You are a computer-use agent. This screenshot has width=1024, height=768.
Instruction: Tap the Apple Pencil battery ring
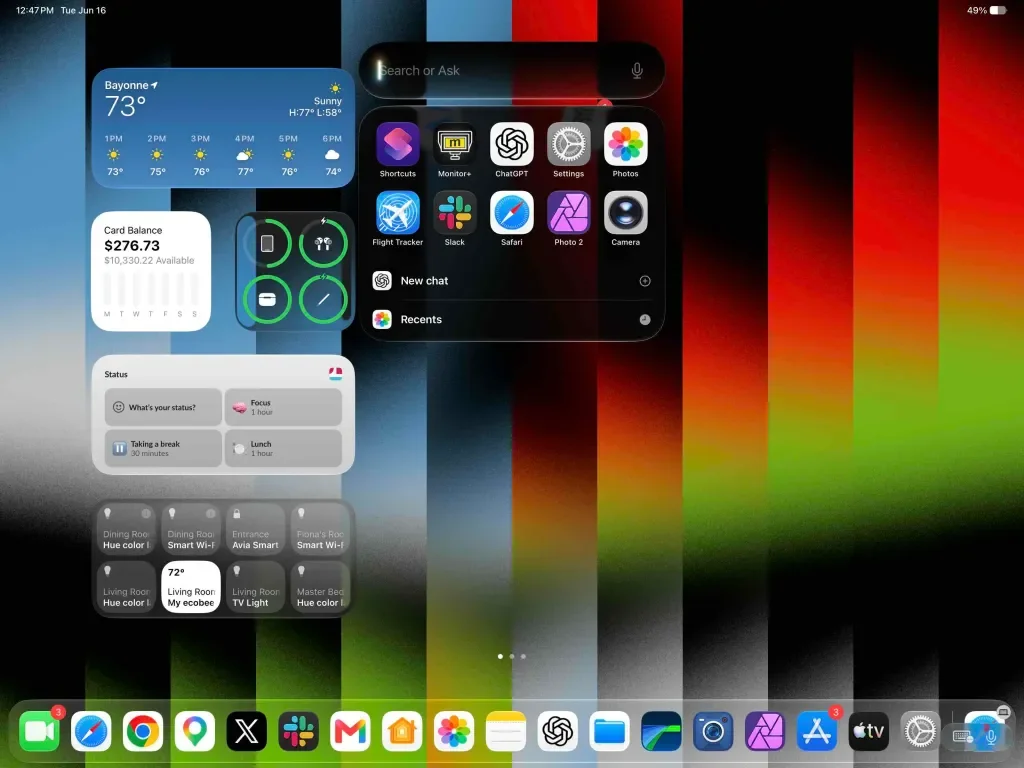click(323, 299)
